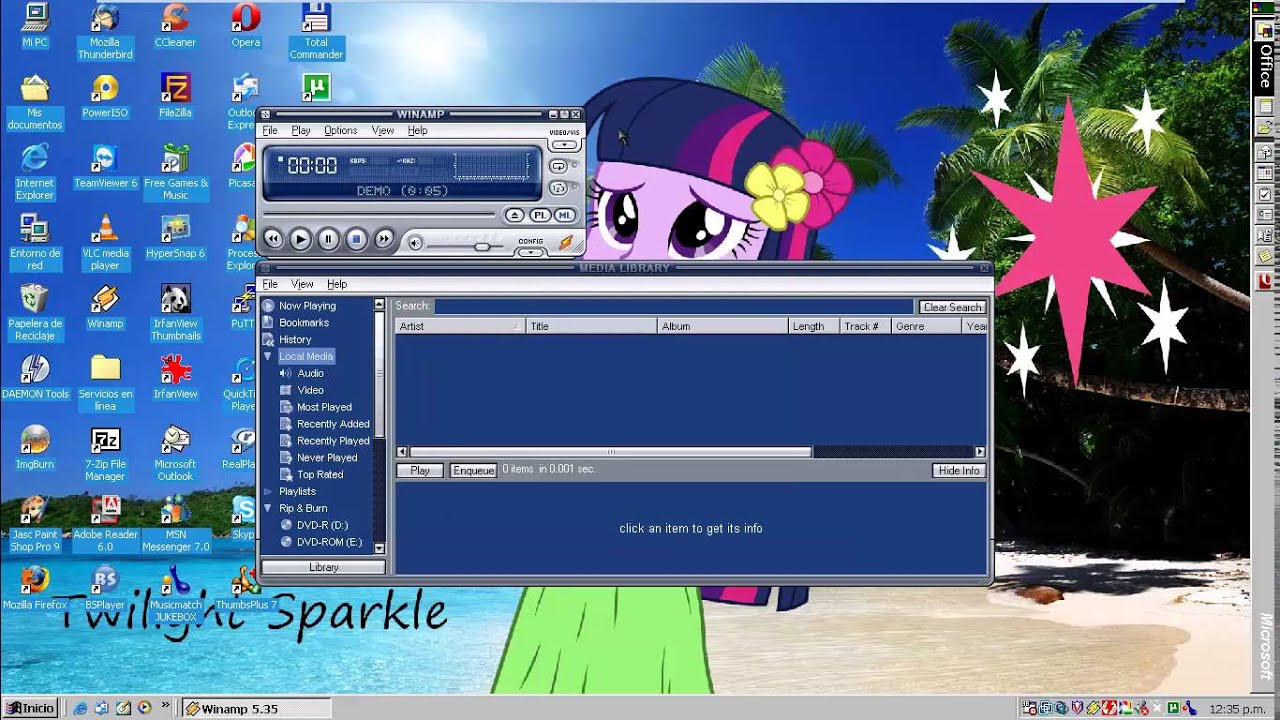Click the Eject open-file button in Winamp

pyautogui.click(x=514, y=215)
